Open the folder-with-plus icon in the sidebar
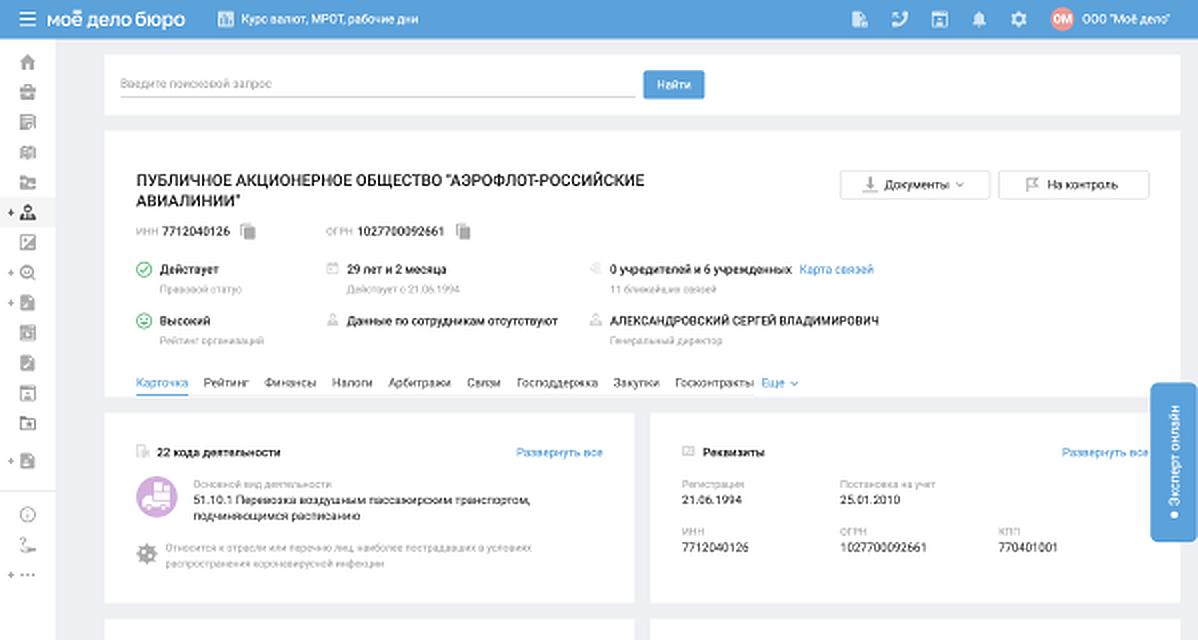Viewport: 1198px width, 640px height. click(28, 423)
